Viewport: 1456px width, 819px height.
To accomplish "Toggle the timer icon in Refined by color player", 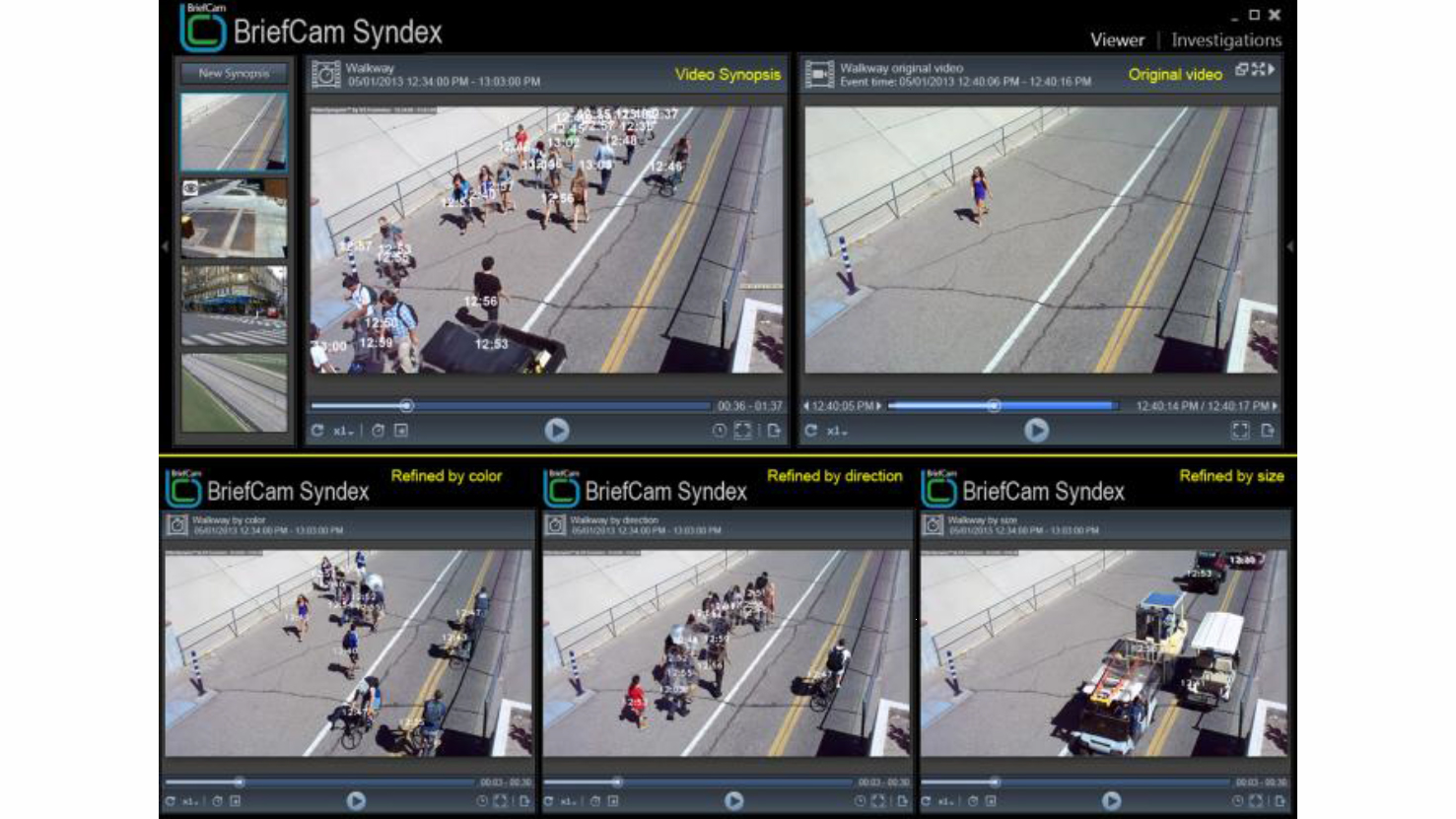I will [x=480, y=801].
